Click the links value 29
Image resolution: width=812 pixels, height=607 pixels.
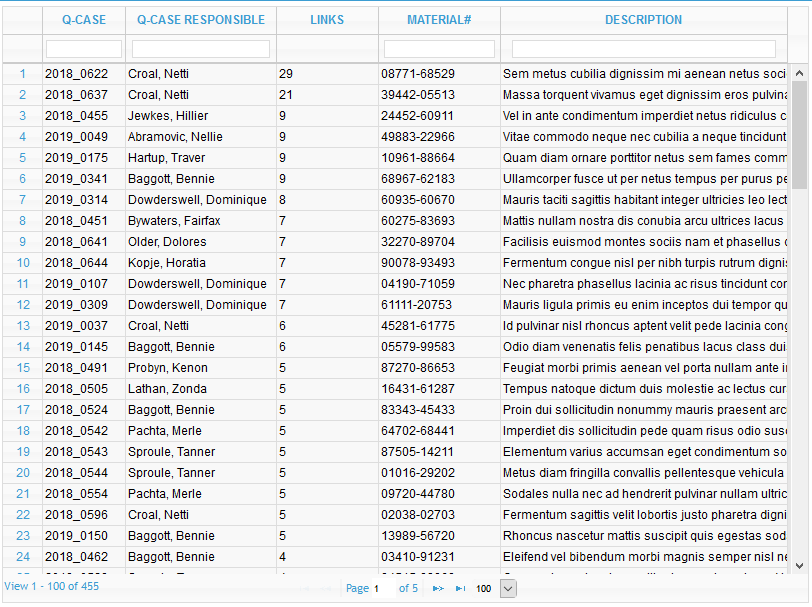(x=286, y=74)
